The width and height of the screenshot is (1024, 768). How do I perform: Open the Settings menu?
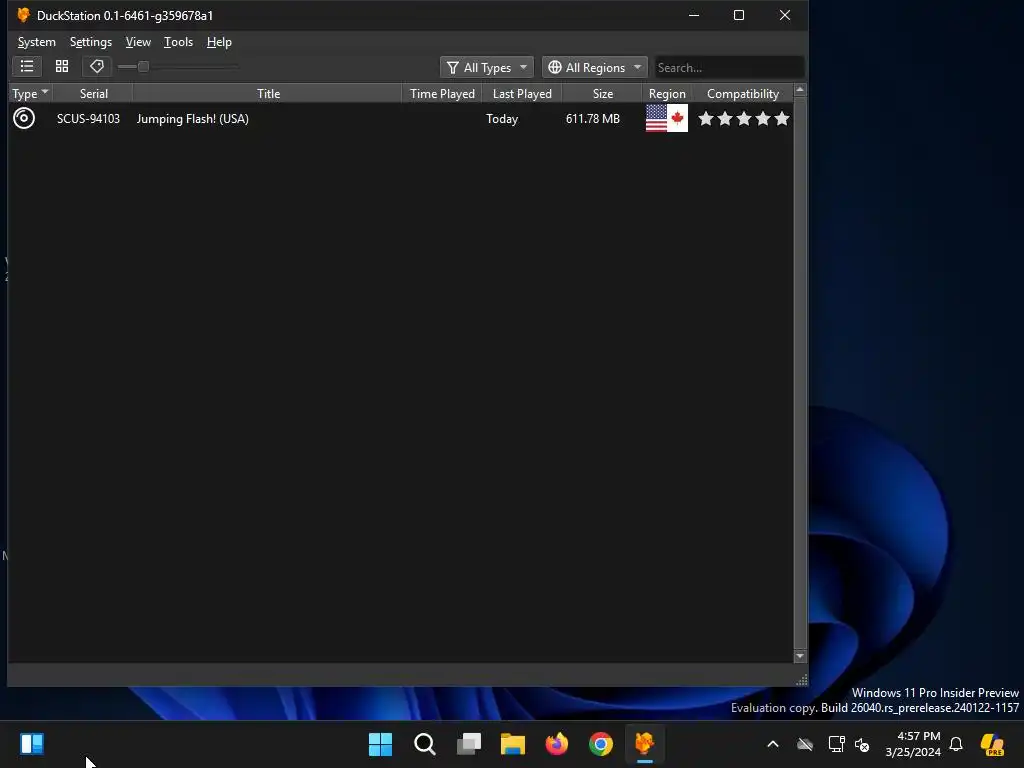tap(91, 42)
